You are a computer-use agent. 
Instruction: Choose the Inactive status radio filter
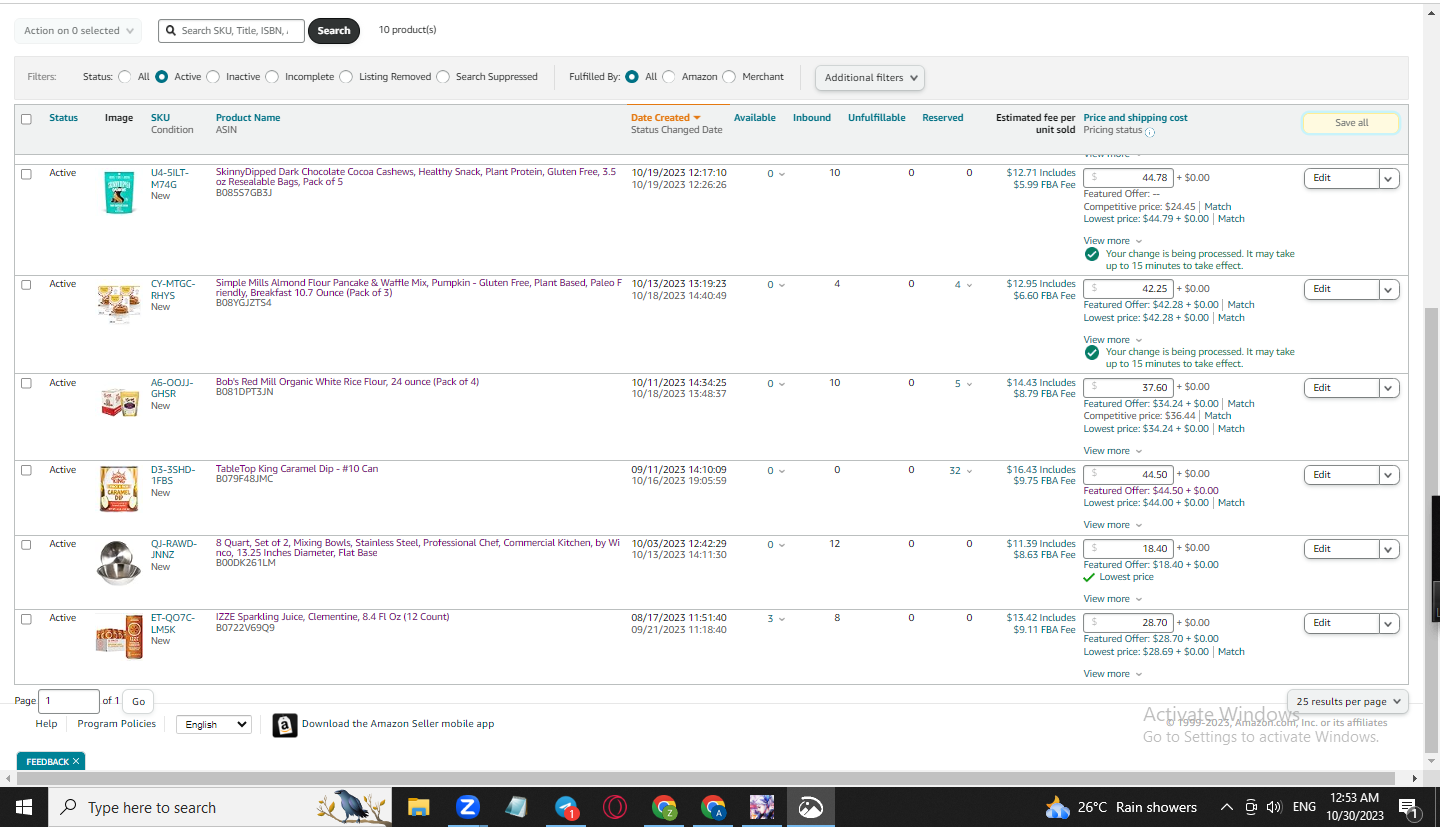[212, 77]
